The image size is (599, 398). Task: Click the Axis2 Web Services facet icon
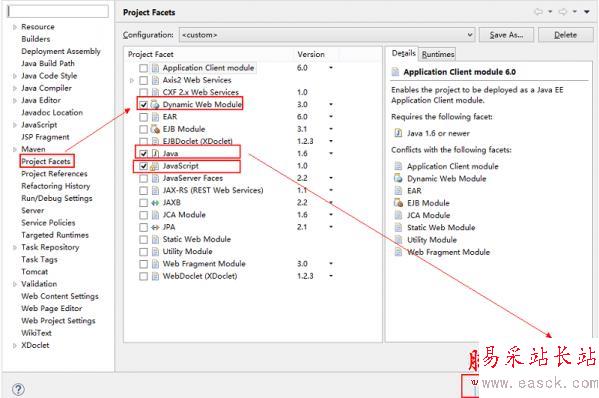[x=155, y=80]
